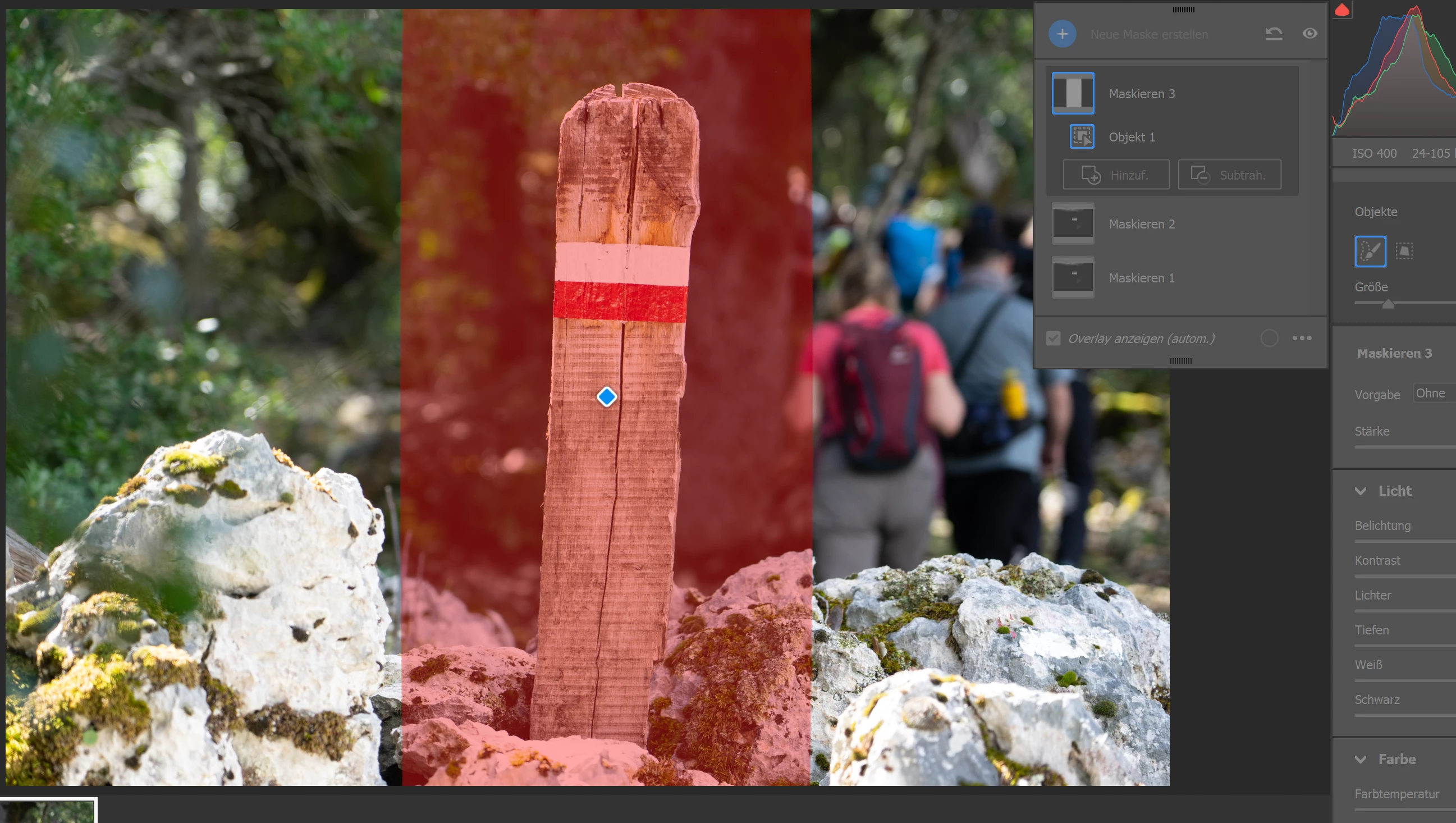
Task: Click the blue diamond mask pin on post
Action: click(x=606, y=397)
